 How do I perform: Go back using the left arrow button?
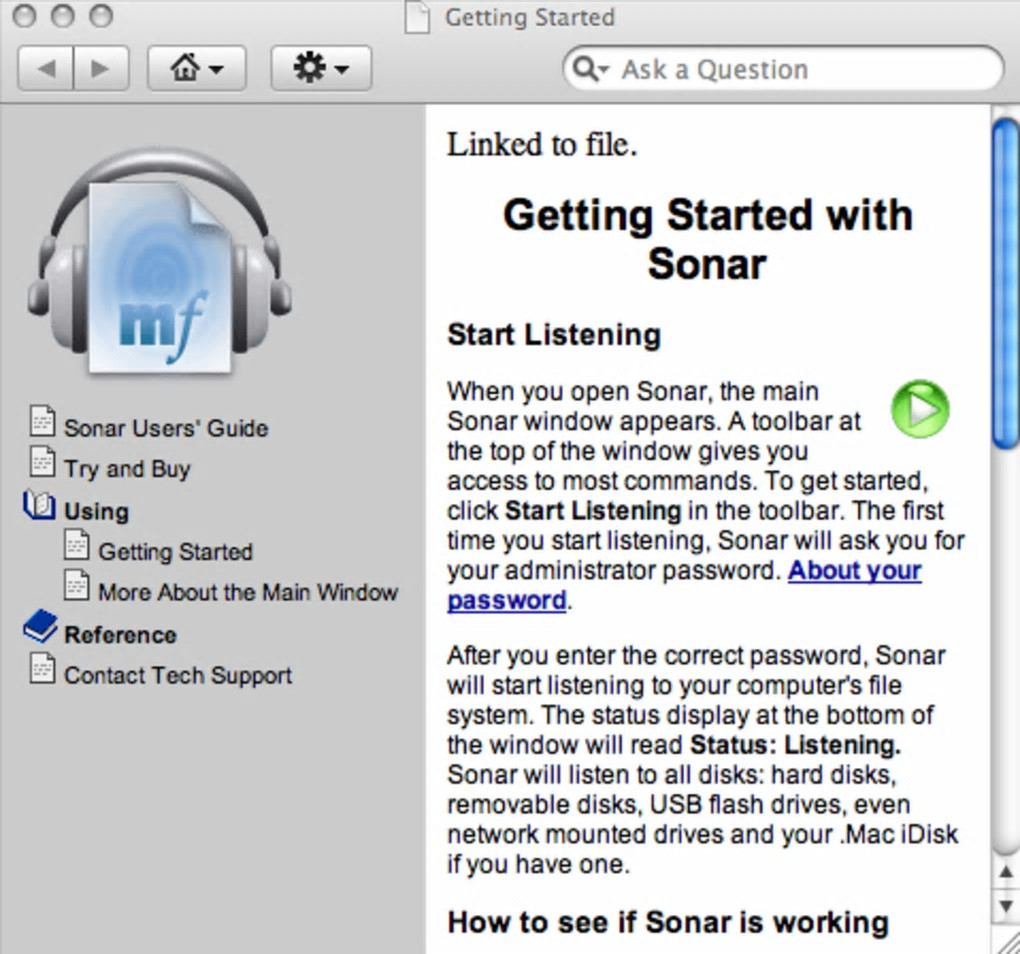tap(45, 68)
